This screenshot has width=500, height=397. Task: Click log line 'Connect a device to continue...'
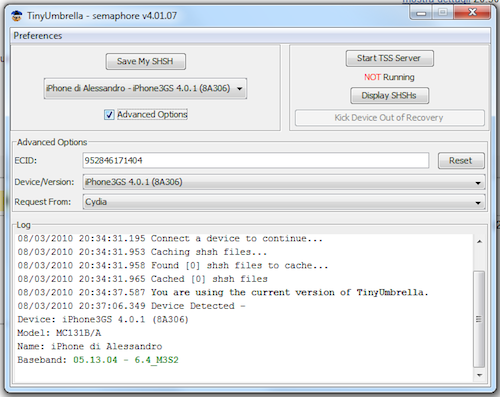click(170, 239)
